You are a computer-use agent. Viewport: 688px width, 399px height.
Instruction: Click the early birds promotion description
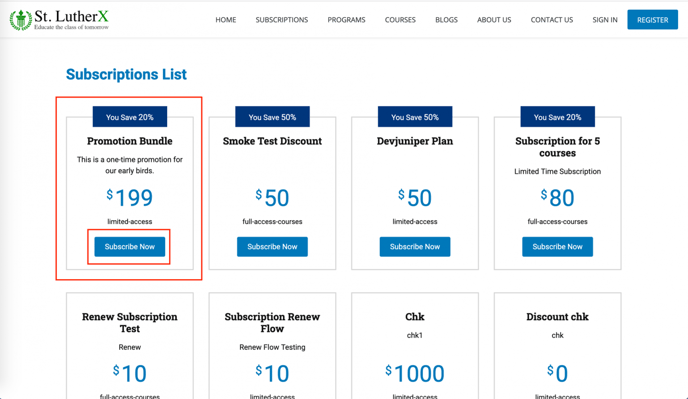[x=130, y=165]
